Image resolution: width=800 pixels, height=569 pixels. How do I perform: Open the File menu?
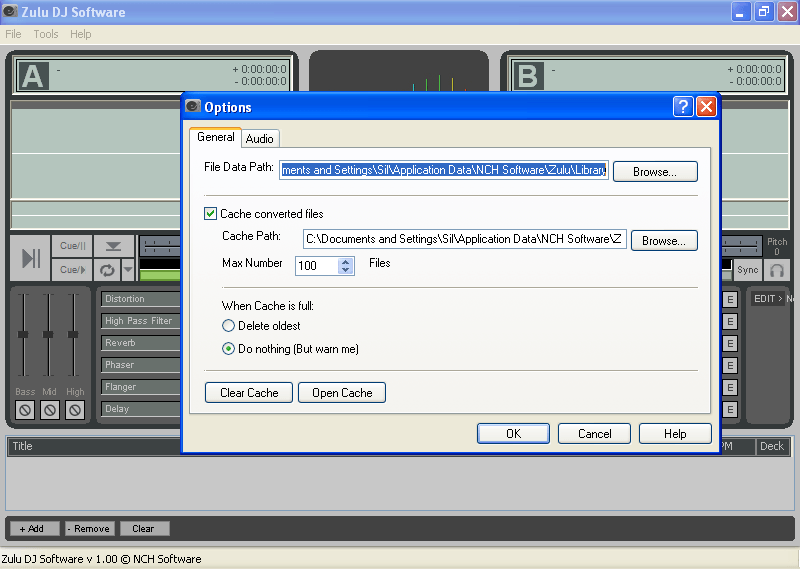13,34
